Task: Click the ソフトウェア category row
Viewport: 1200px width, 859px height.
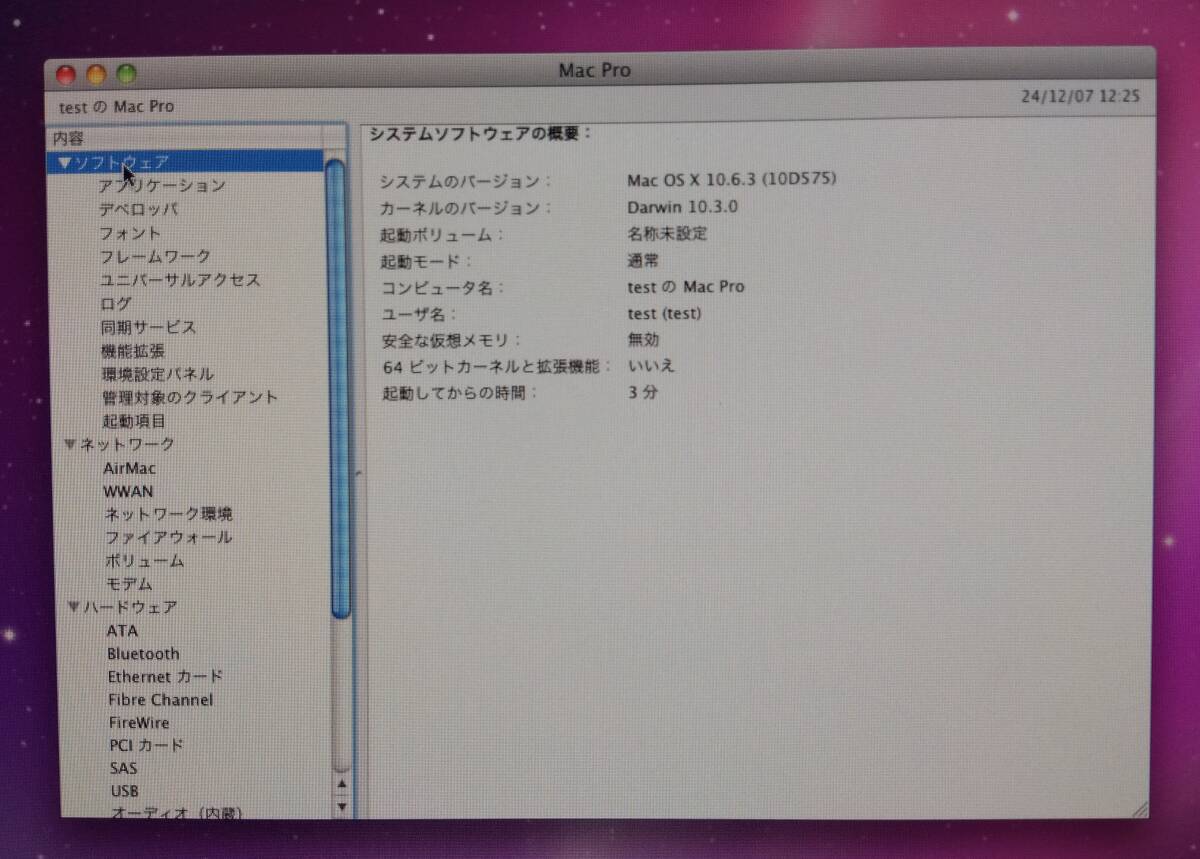Action: pyautogui.click(x=185, y=163)
